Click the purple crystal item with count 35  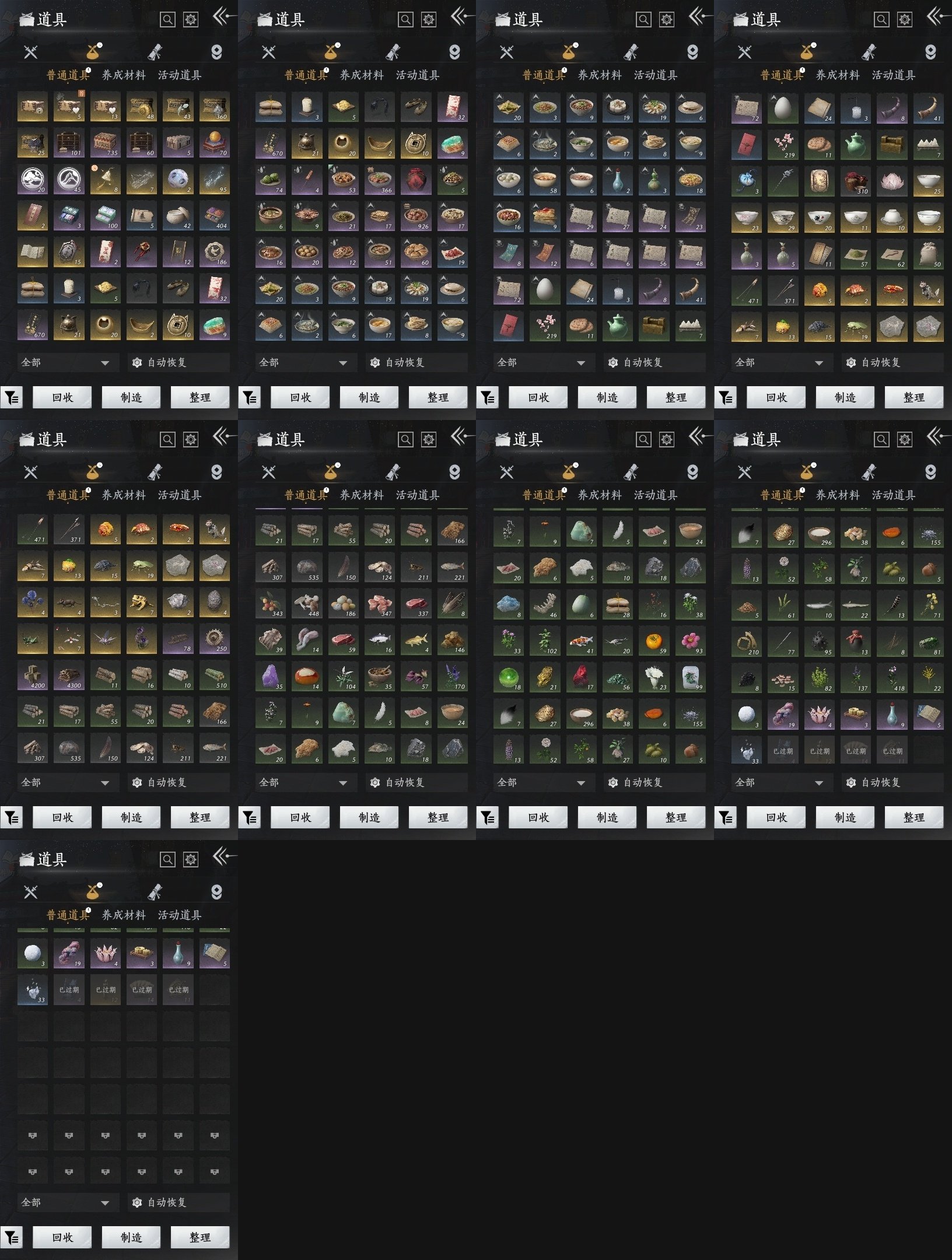point(271,677)
